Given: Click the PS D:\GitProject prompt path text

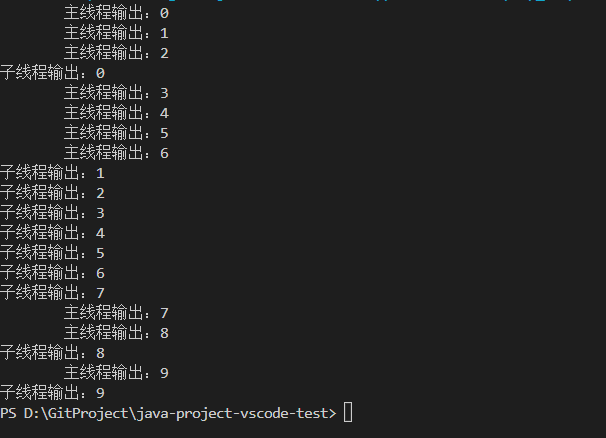Looking at the screenshot, I should (168, 413).
